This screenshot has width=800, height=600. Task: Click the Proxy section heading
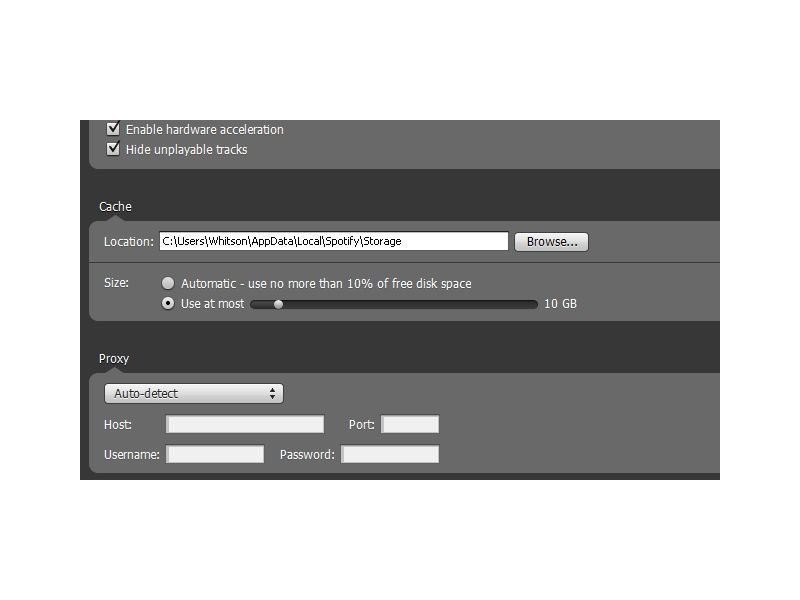[114, 359]
